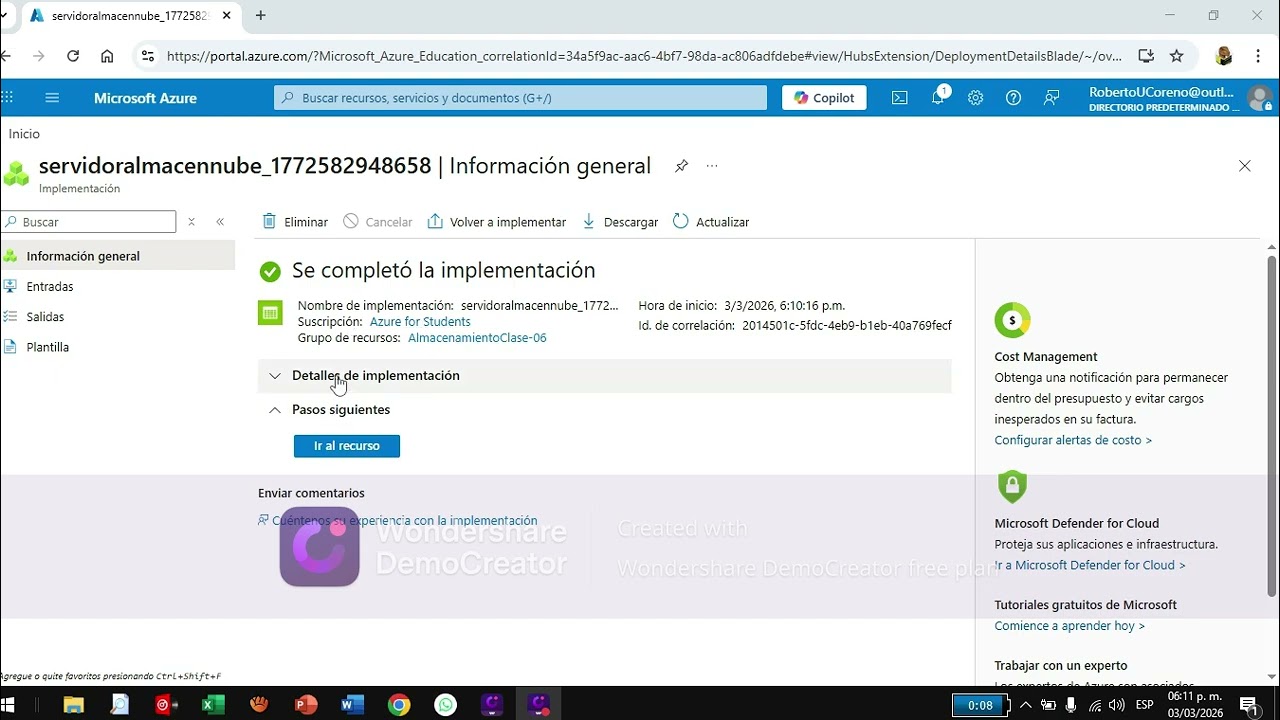Viewport: 1280px width, 720px height.
Task: Go to browser home page icon
Action: (107, 56)
